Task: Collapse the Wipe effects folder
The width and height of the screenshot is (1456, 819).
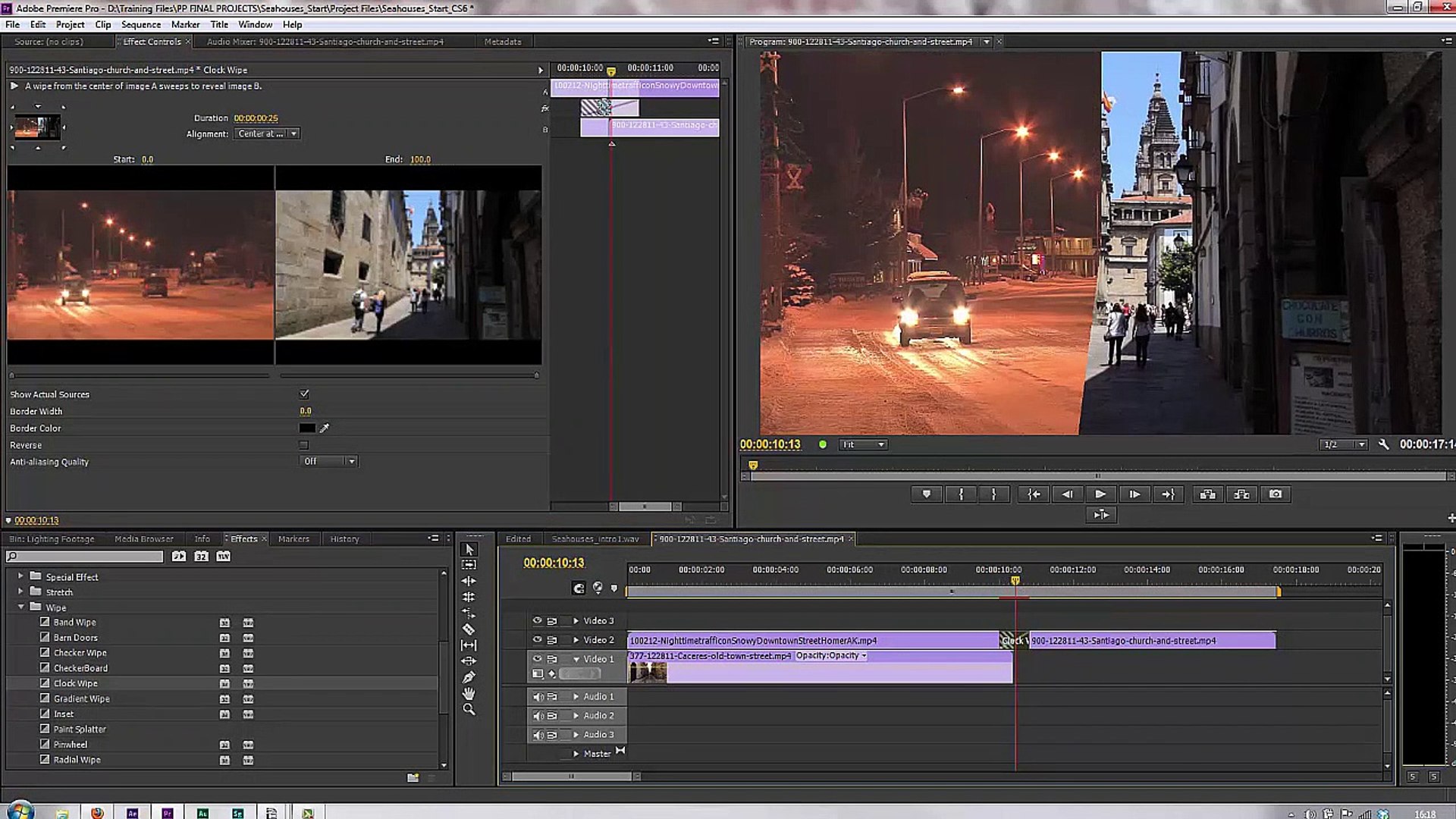Action: (x=21, y=607)
